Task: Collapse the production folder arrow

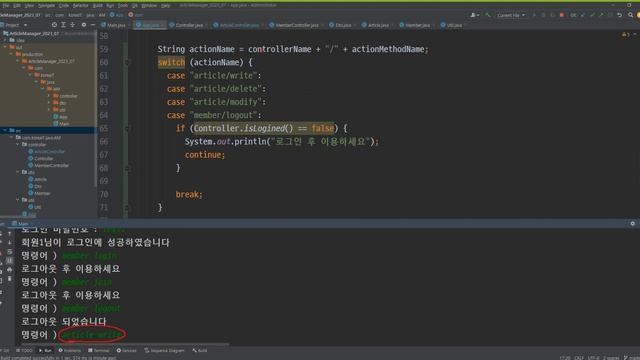Action: click(x=11, y=54)
